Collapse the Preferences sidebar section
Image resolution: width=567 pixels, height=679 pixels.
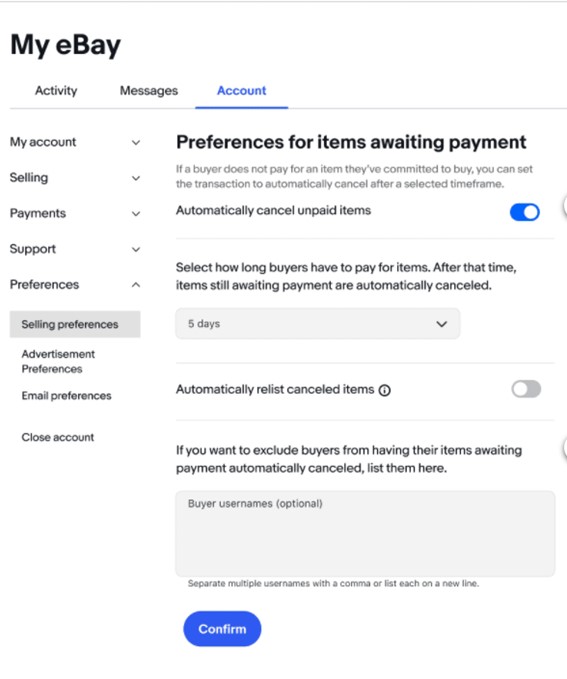pos(75,285)
